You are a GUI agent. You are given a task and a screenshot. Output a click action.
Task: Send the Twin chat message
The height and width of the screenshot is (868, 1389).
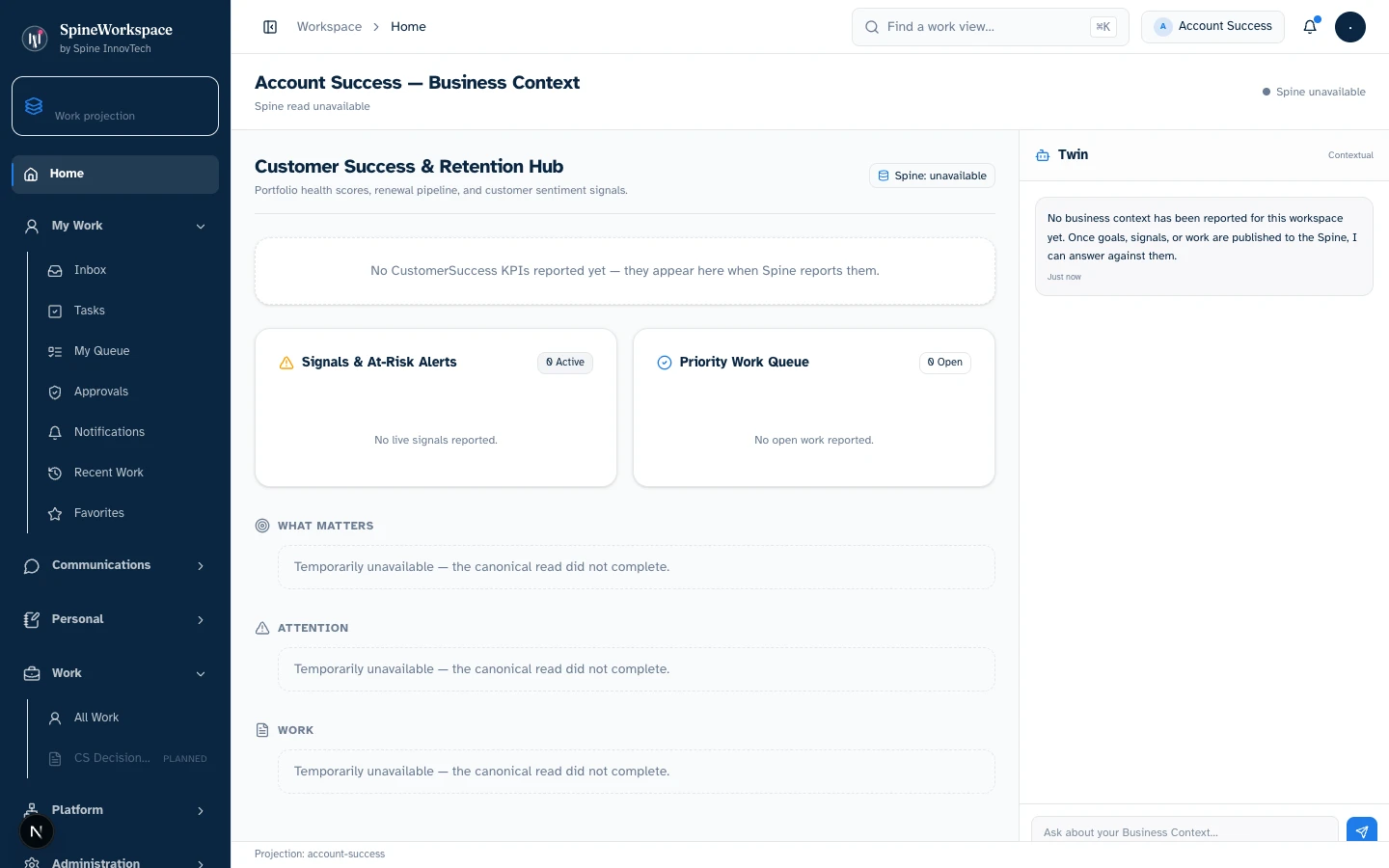(x=1361, y=831)
